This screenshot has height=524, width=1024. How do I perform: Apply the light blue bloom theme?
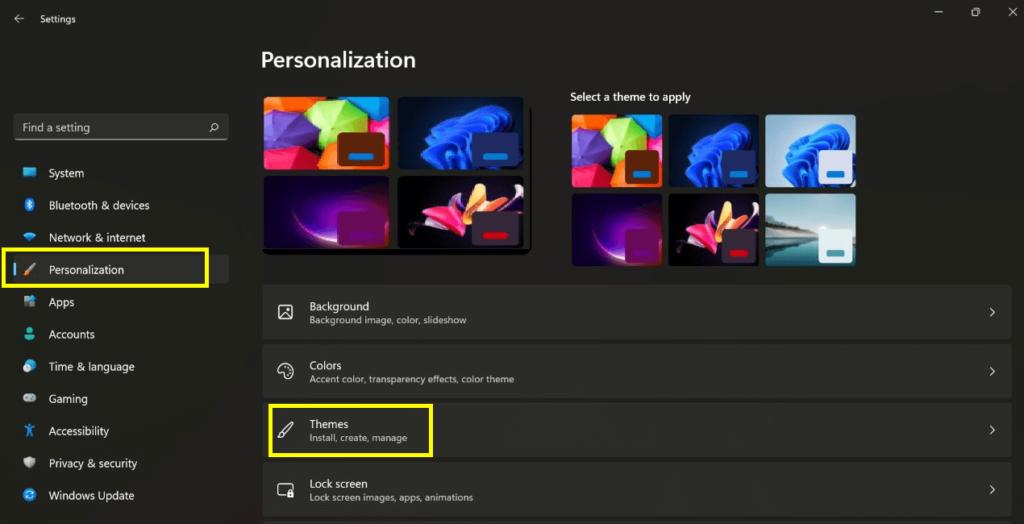click(810, 151)
